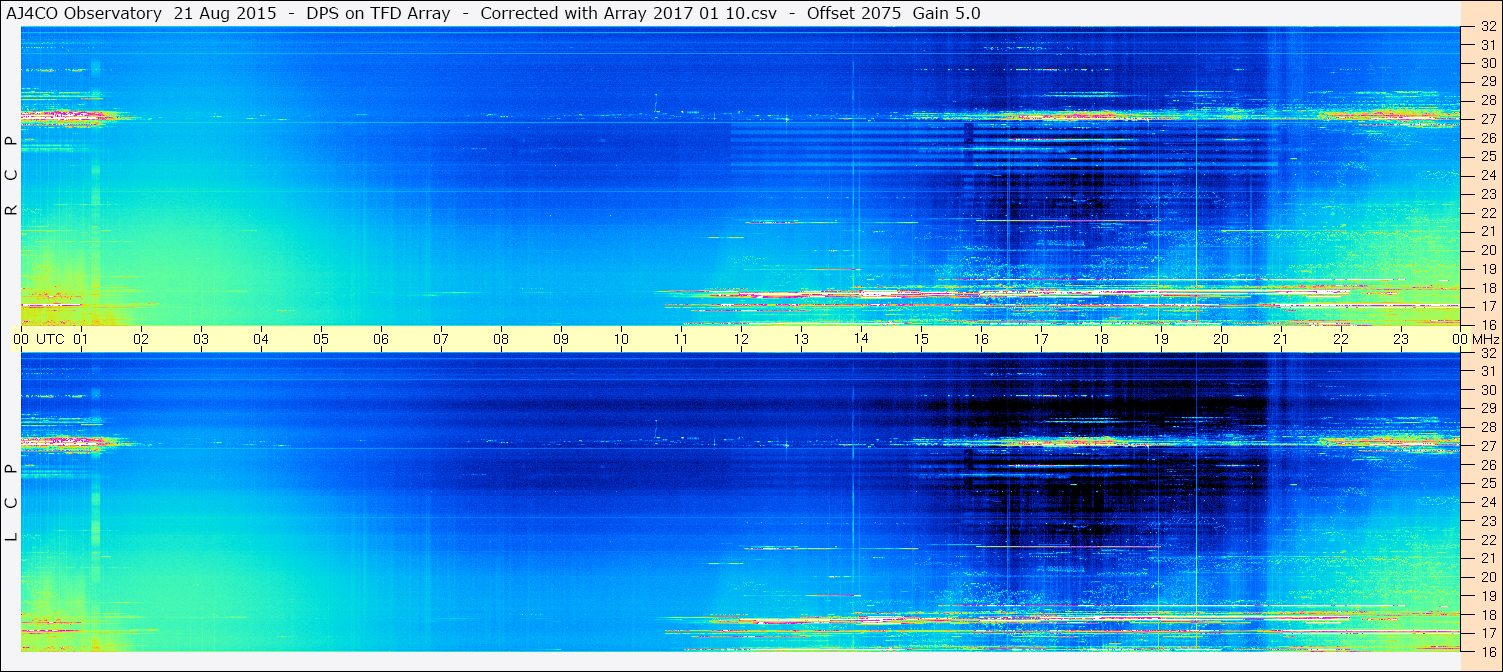Click the 17 MHz label of RCP panel

click(1488, 306)
